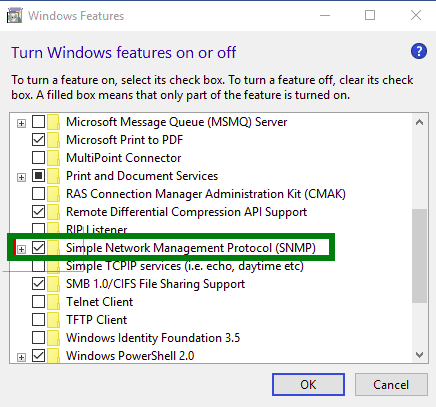Screen dimensions: 436x407
Task: Select SMB 1.0/CIFS File Sharing Support text
Action: tap(155, 284)
